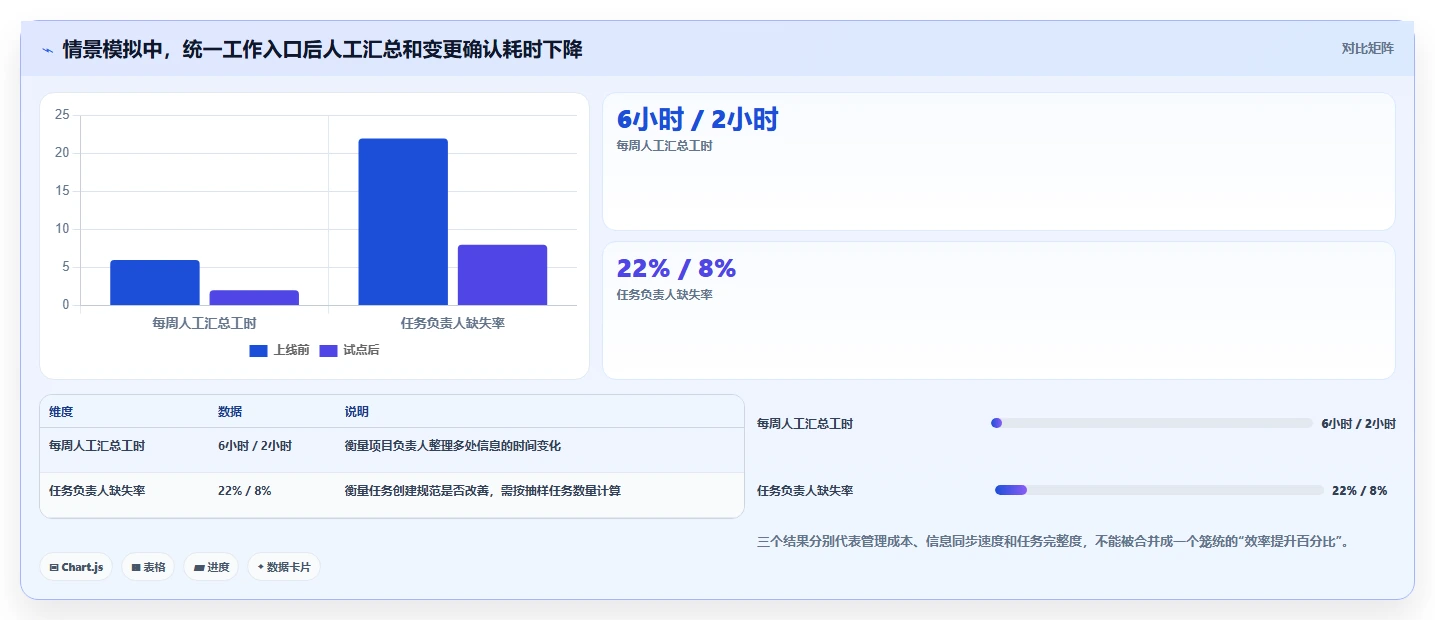Select the 进度 tag chip

211,567
